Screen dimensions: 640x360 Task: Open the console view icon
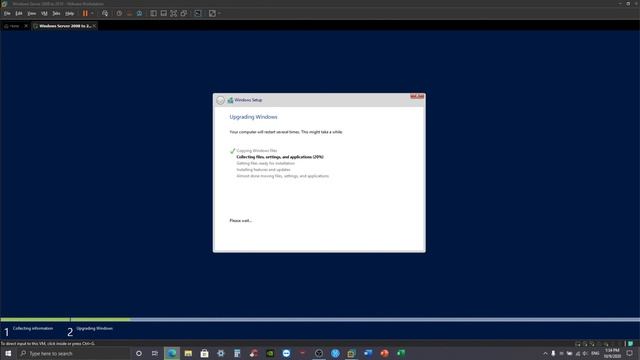point(198,13)
